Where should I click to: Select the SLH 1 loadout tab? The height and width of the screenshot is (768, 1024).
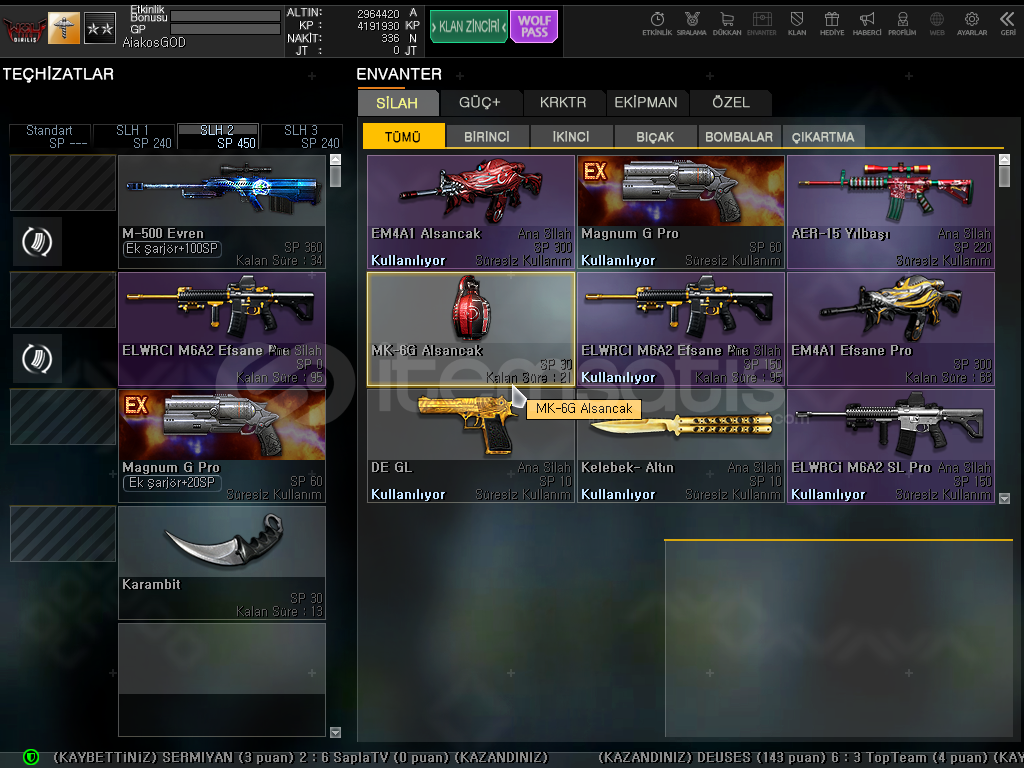134,136
